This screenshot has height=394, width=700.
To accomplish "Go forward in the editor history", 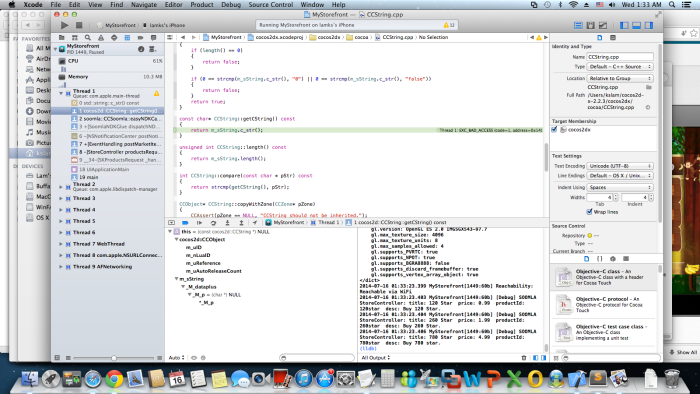I will [x=194, y=37].
